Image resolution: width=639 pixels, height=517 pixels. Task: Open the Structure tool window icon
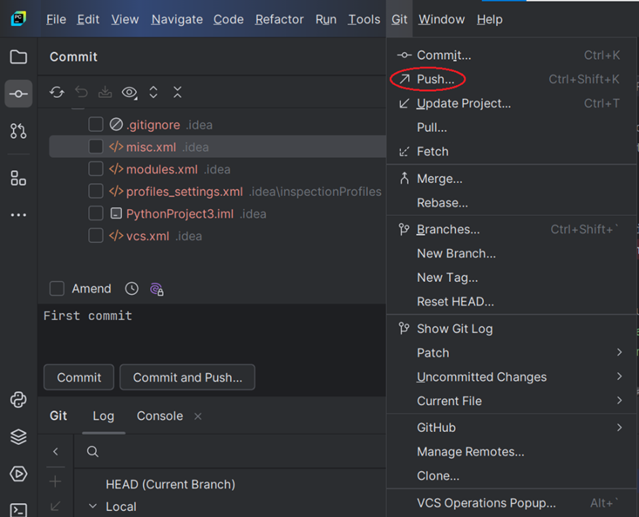tap(18, 178)
